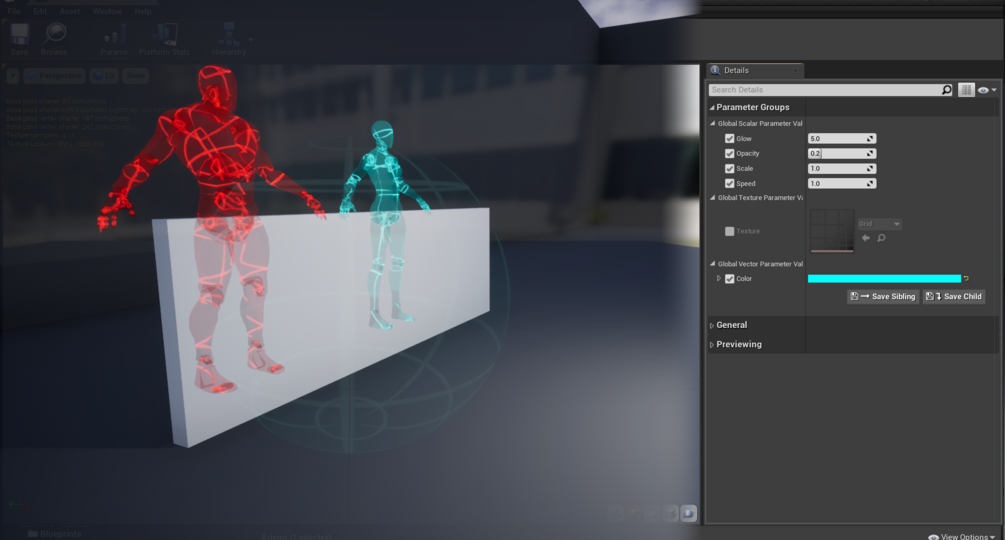This screenshot has height=540, width=1005.
Task: Enable the Texture parameter checkbox
Action: (729, 231)
